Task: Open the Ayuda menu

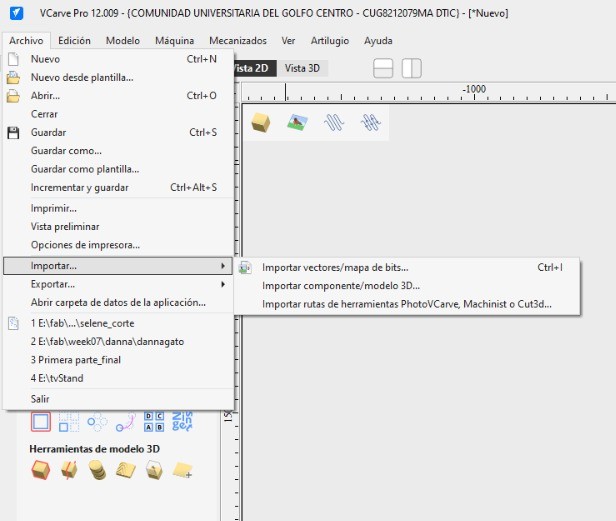Action: tap(378, 41)
